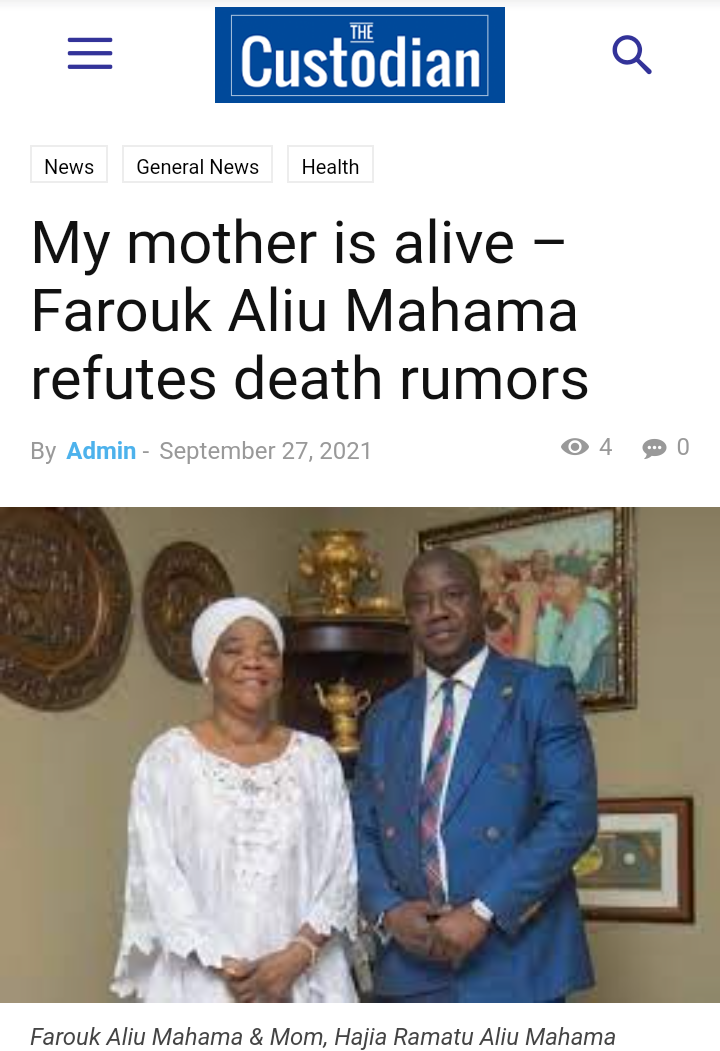Click the man in blue suit in photo

473,771
